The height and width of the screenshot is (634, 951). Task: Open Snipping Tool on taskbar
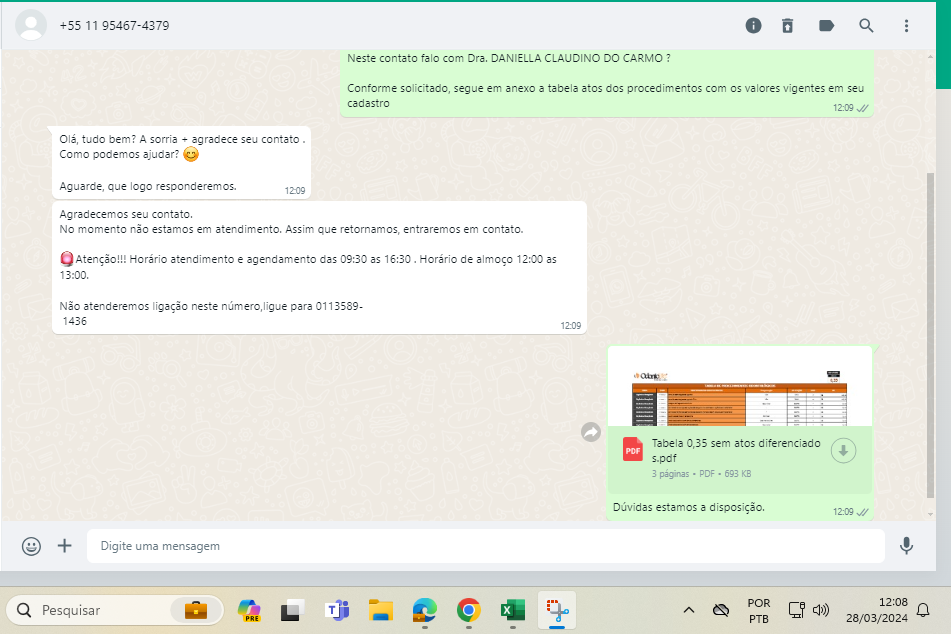[x=557, y=610]
